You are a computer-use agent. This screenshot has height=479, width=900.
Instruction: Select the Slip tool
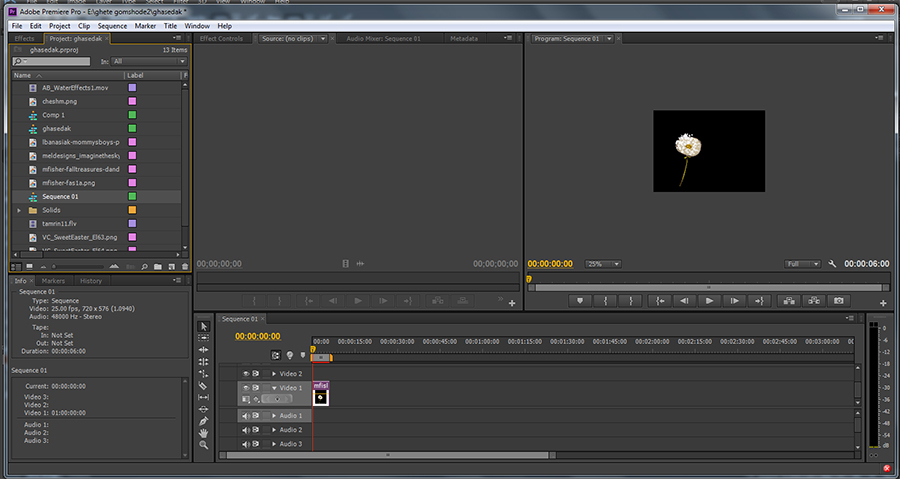pos(204,397)
